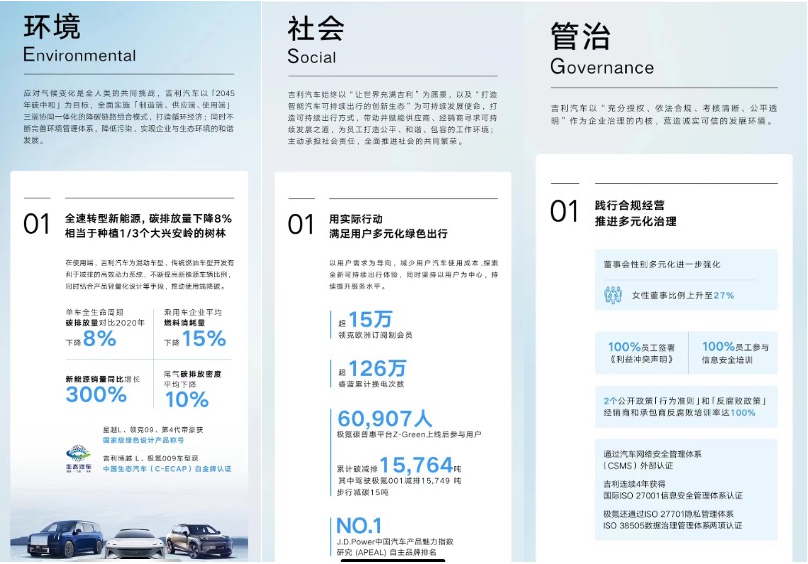This screenshot has height=564, width=808.
Task: Click the 8% carbon emission figure
Action: pyautogui.click(x=99, y=339)
